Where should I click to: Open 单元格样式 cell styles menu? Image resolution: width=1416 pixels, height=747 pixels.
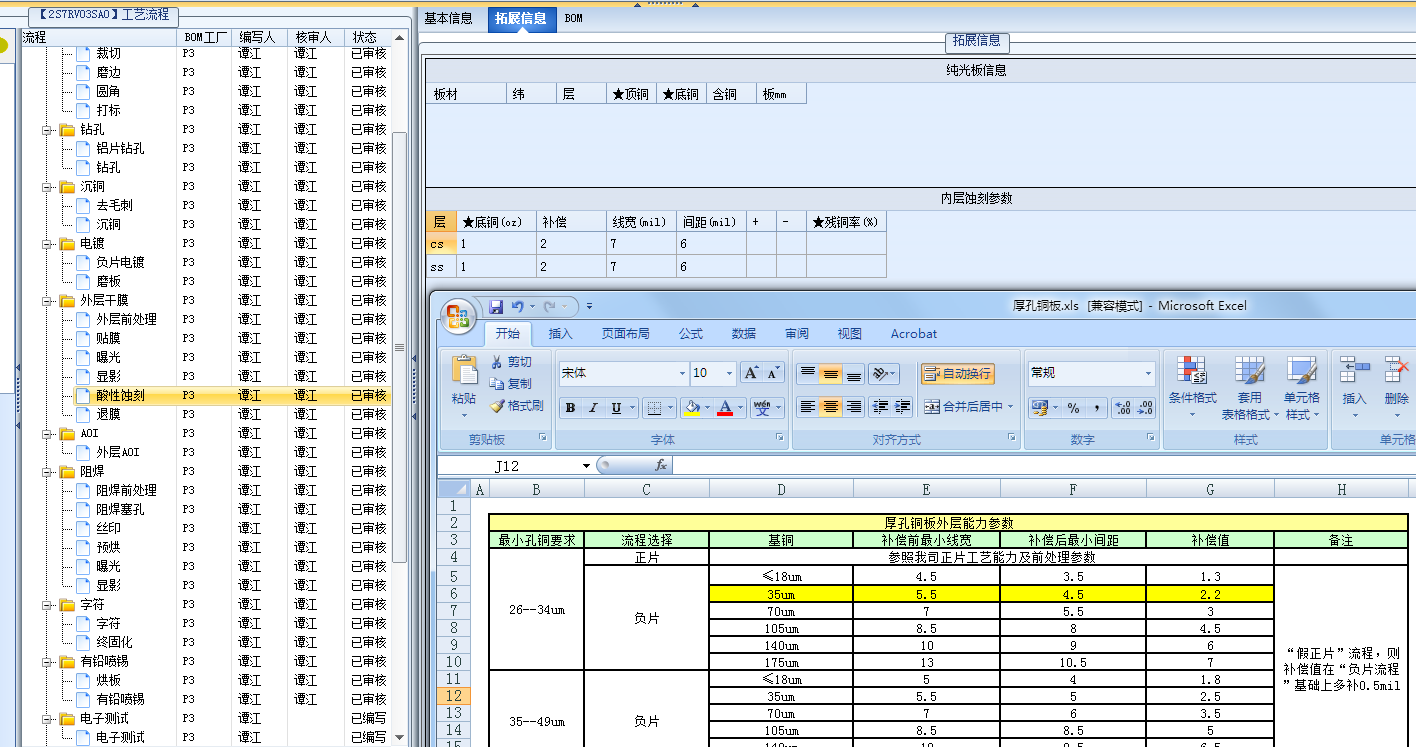click(x=1303, y=388)
